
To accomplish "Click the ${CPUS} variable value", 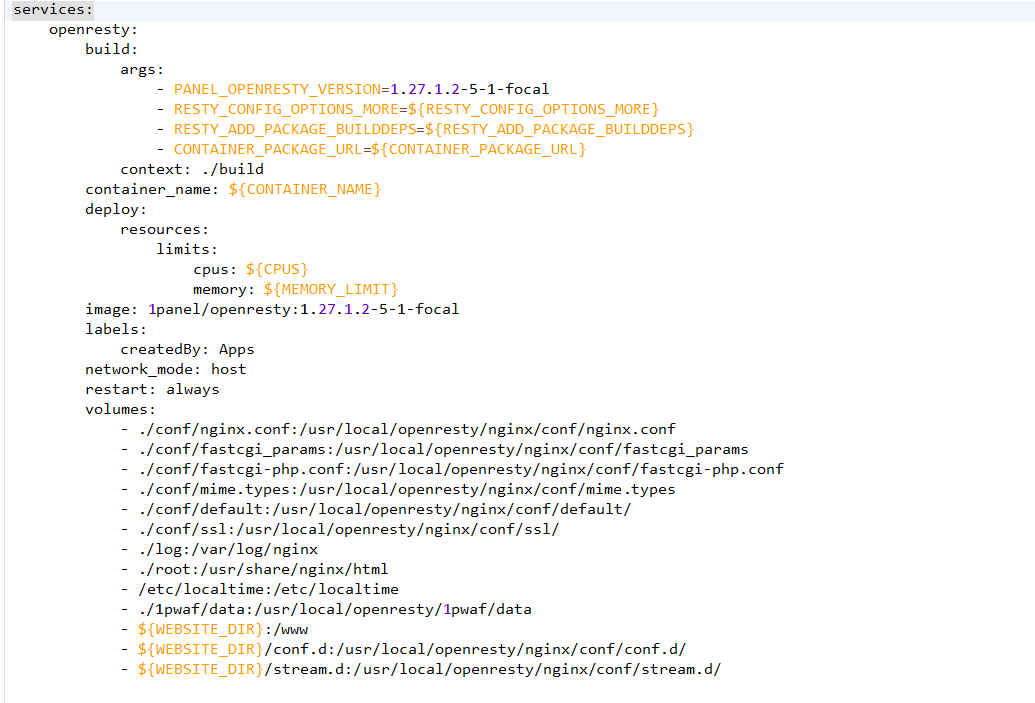I will click(277, 269).
